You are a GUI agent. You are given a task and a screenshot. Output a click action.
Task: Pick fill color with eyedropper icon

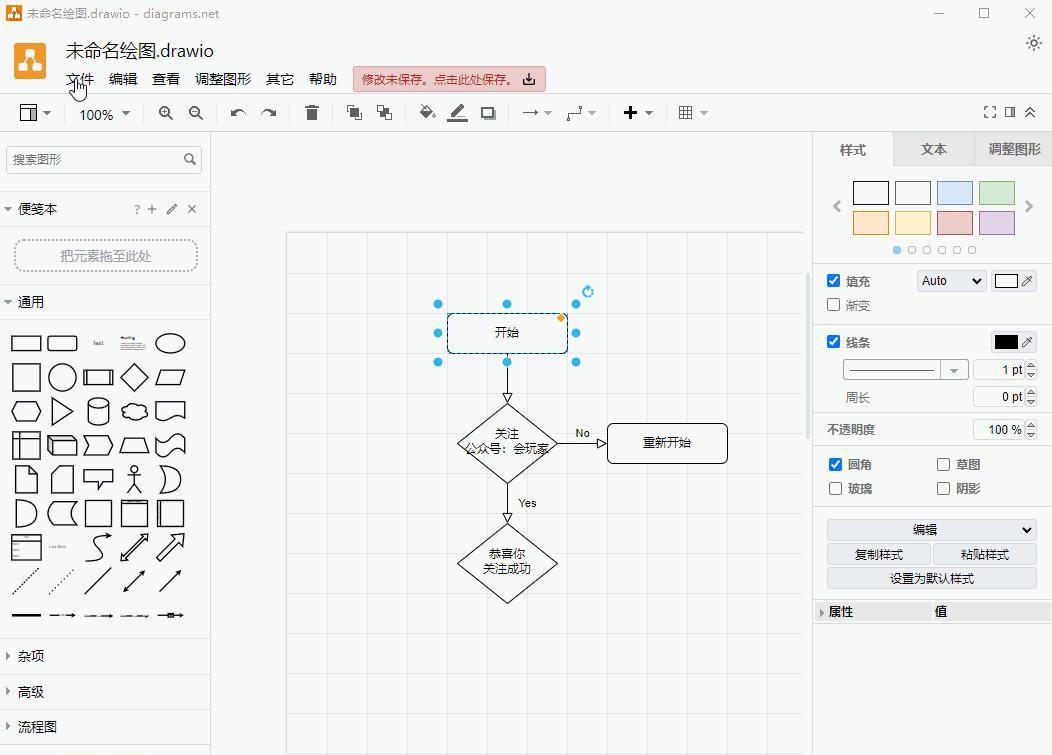coord(1027,281)
